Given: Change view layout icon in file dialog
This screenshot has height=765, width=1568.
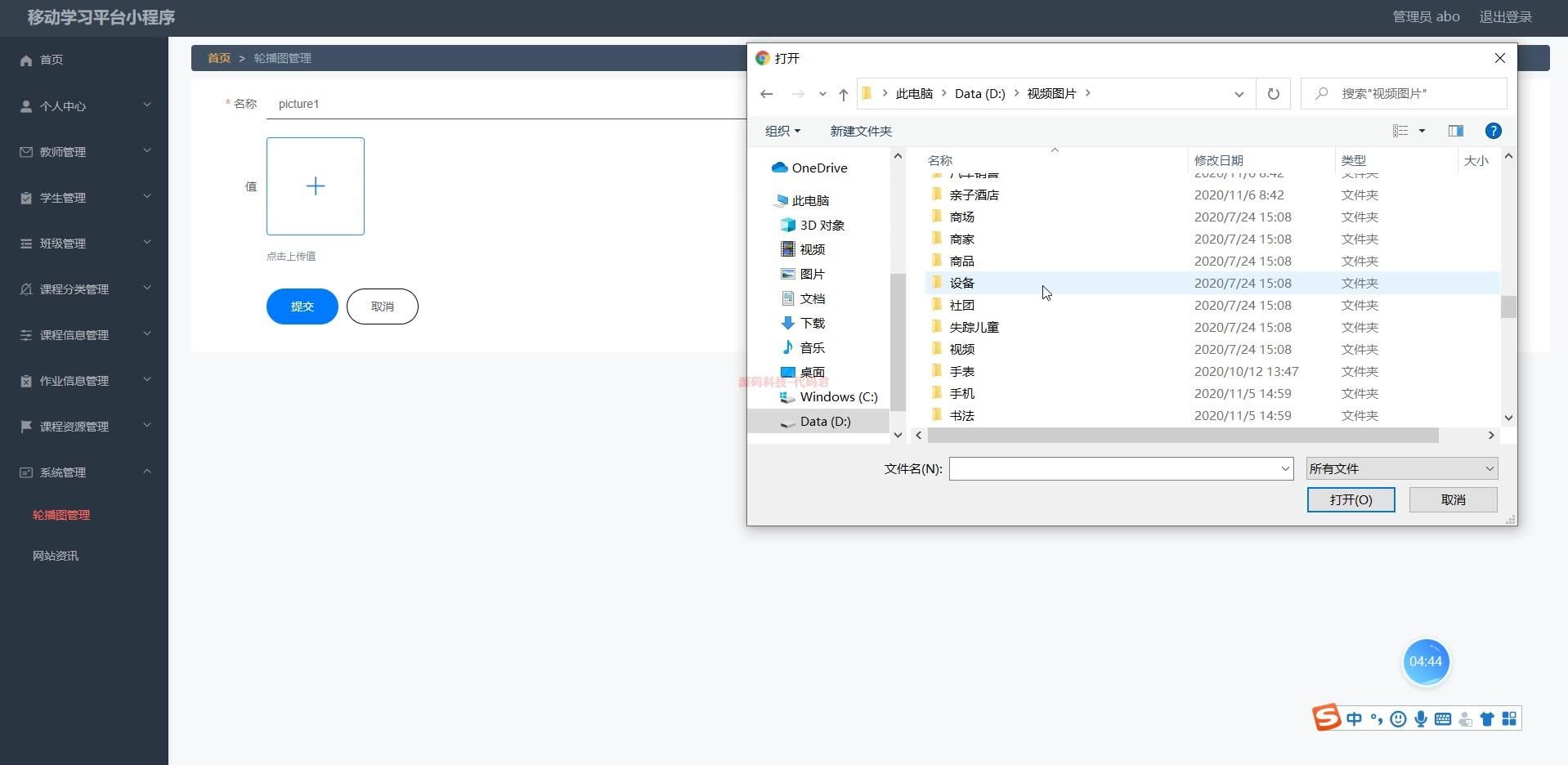Looking at the screenshot, I should tap(1400, 131).
